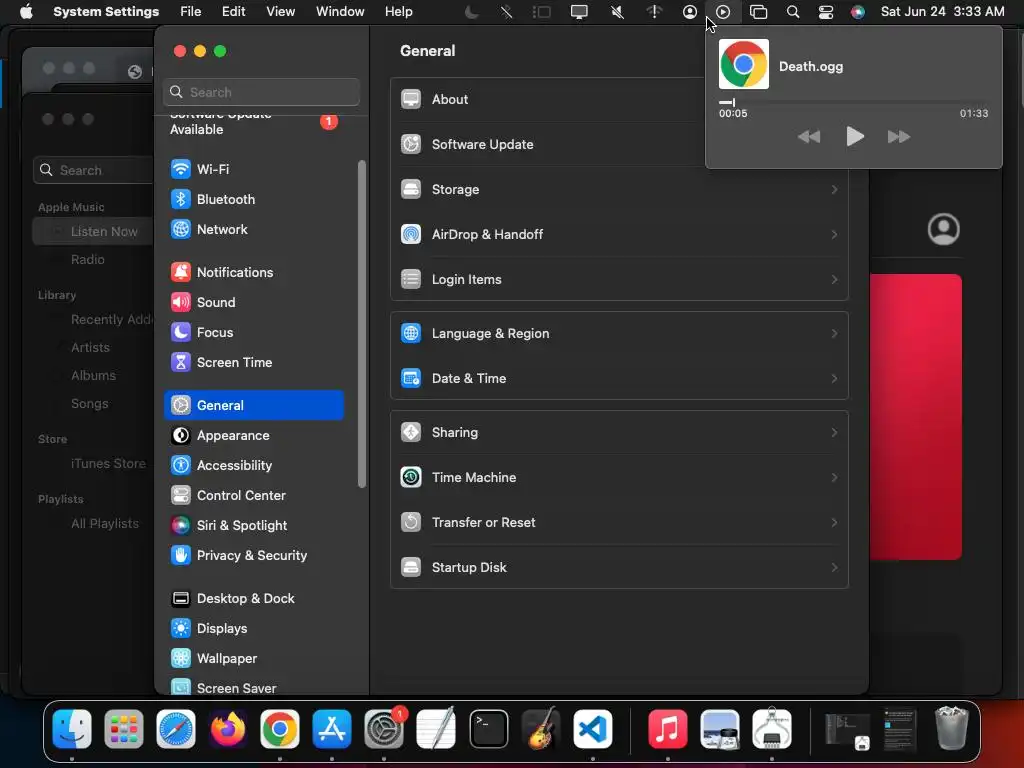Image resolution: width=1024 pixels, height=768 pixels.
Task: Select General in the settings sidebar
Action: 253,406
